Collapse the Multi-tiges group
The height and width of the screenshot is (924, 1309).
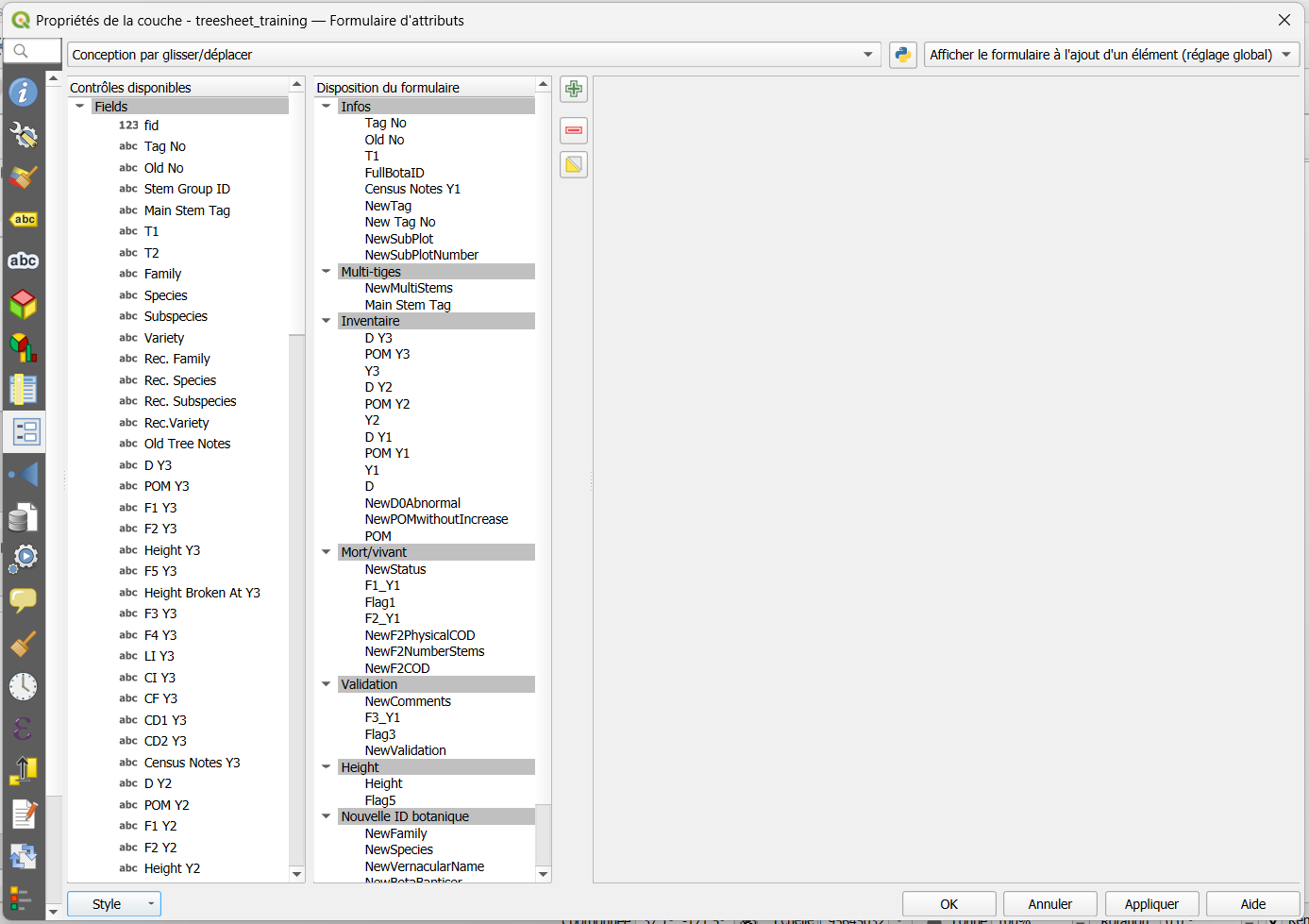click(327, 272)
